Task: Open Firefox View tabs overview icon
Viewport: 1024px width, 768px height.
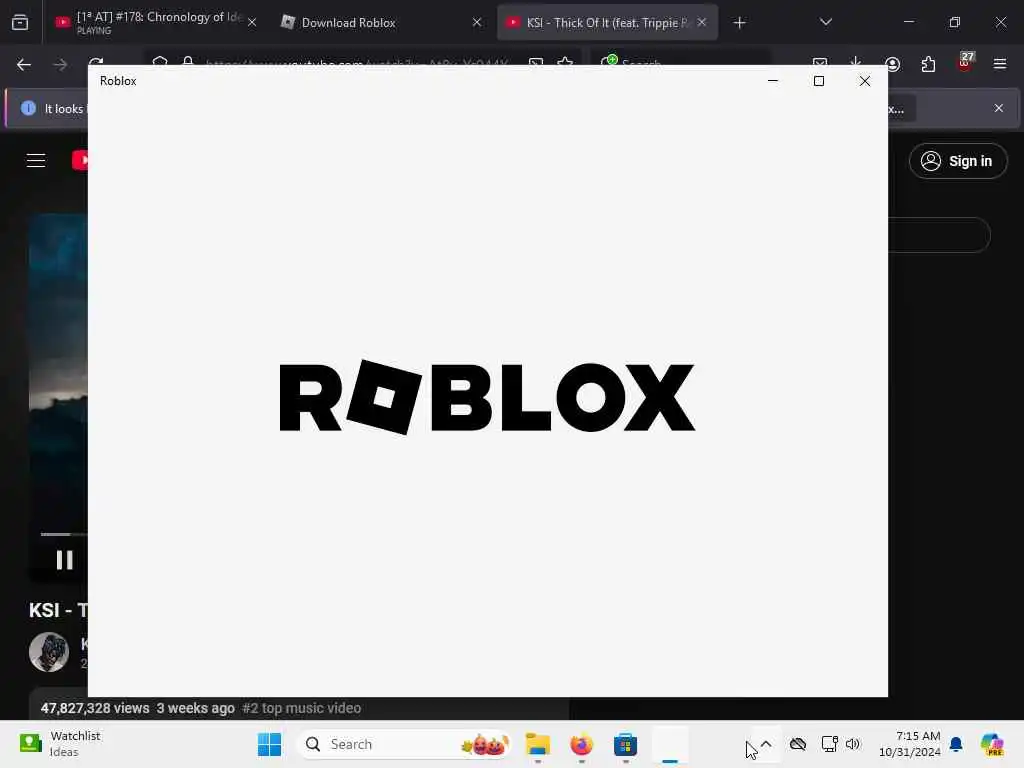Action: pyautogui.click(x=20, y=23)
